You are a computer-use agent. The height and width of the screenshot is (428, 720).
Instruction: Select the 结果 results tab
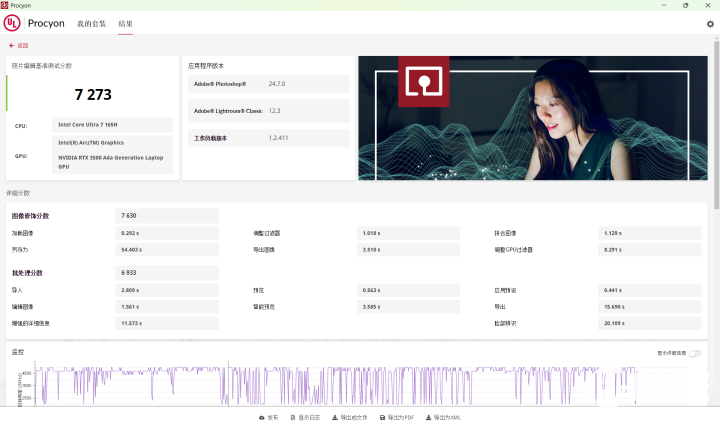[x=125, y=23]
